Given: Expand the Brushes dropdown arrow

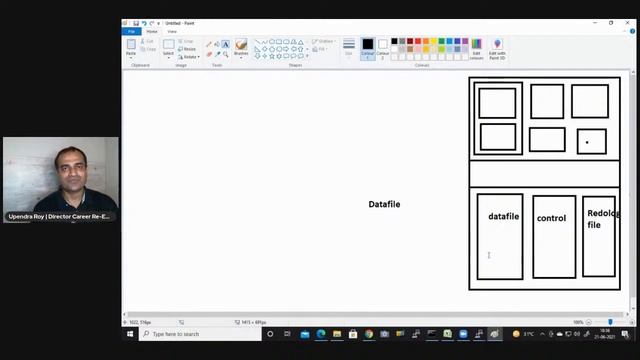Looking at the screenshot, I should [241, 58].
